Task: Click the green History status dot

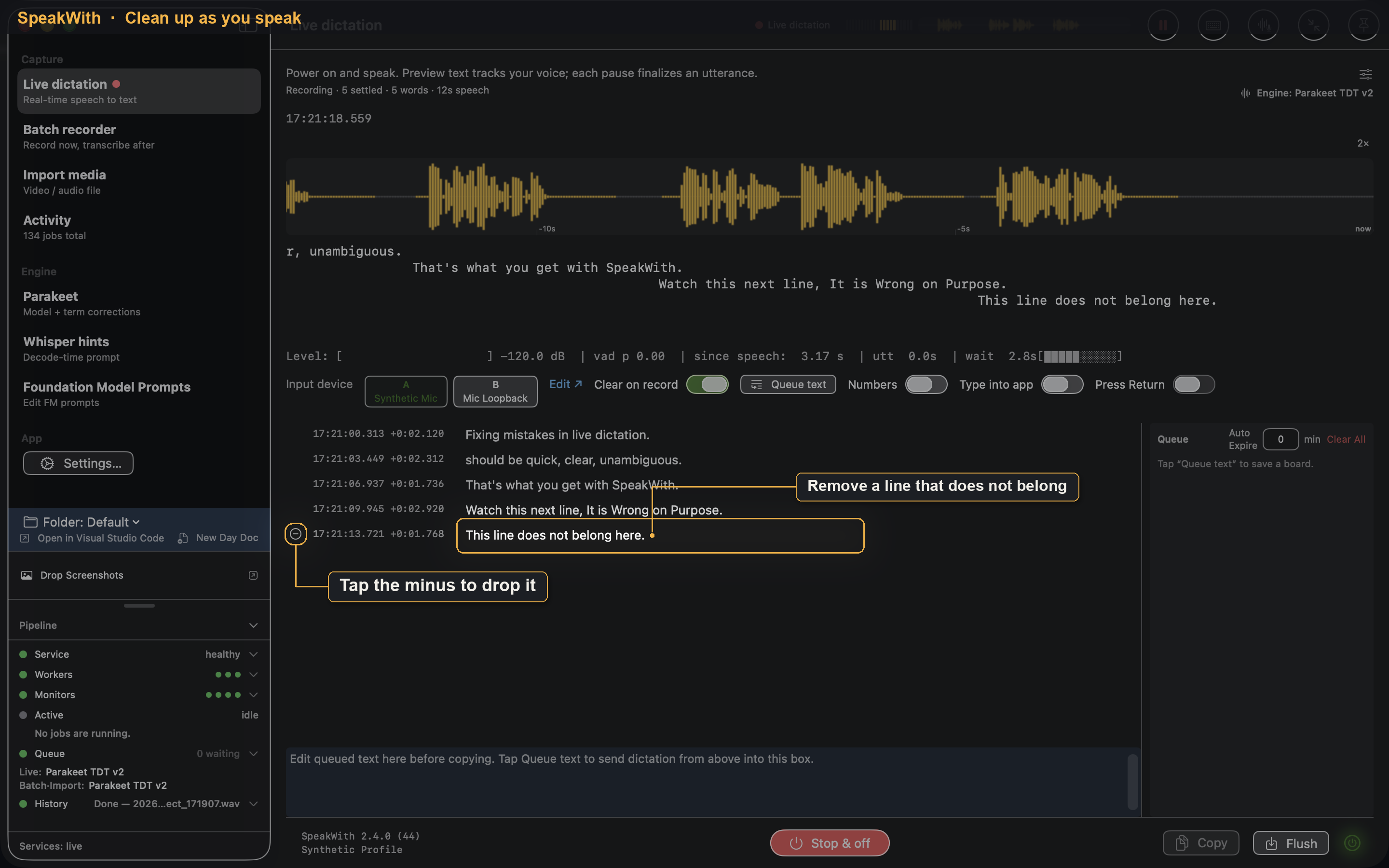Action: point(23,804)
